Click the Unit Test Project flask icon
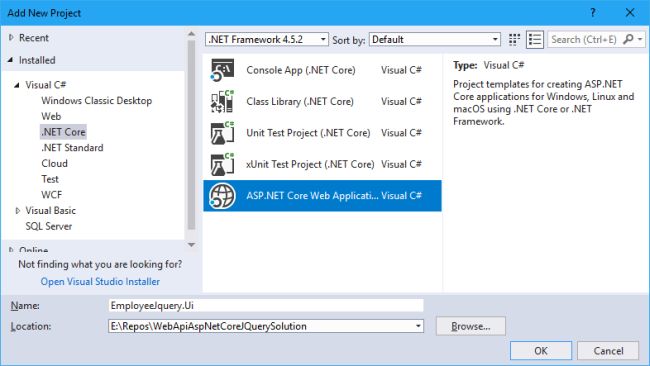 pyautogui.click(x=222, y=133)
